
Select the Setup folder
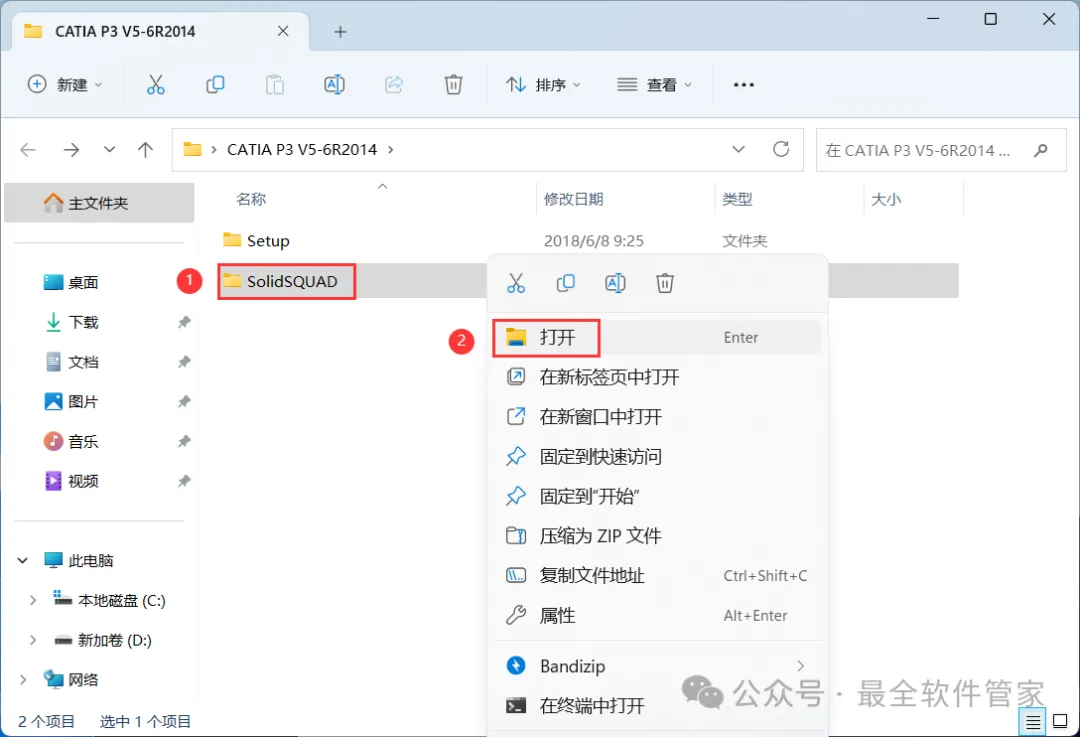tap(256, 240)
